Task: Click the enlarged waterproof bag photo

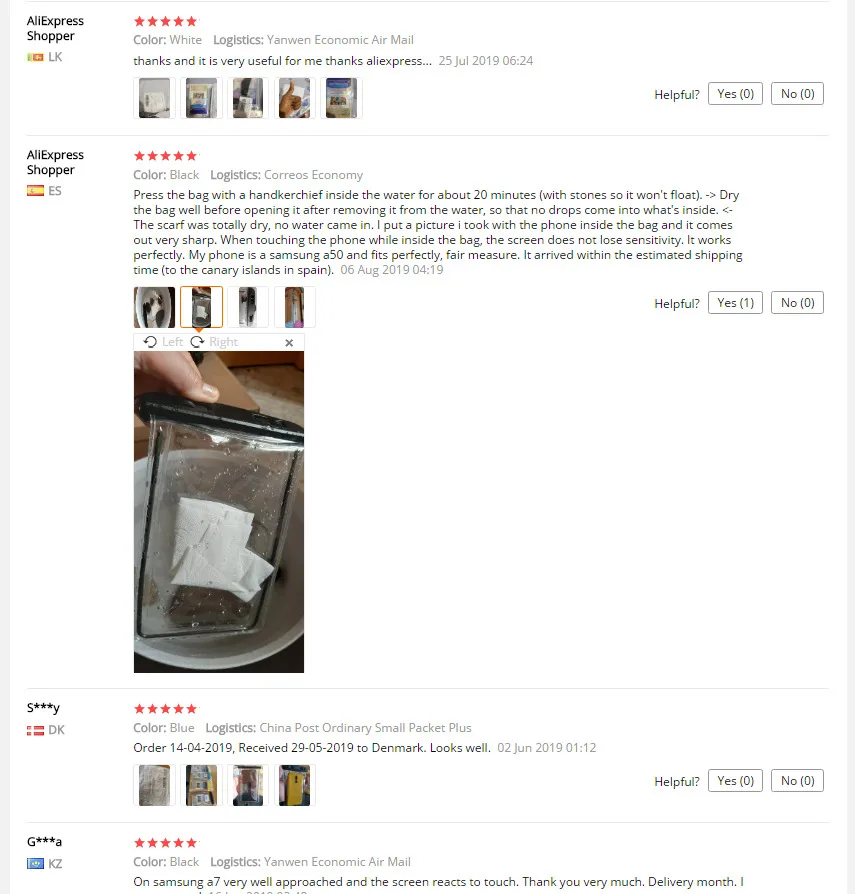Action: tap(219, 512)
